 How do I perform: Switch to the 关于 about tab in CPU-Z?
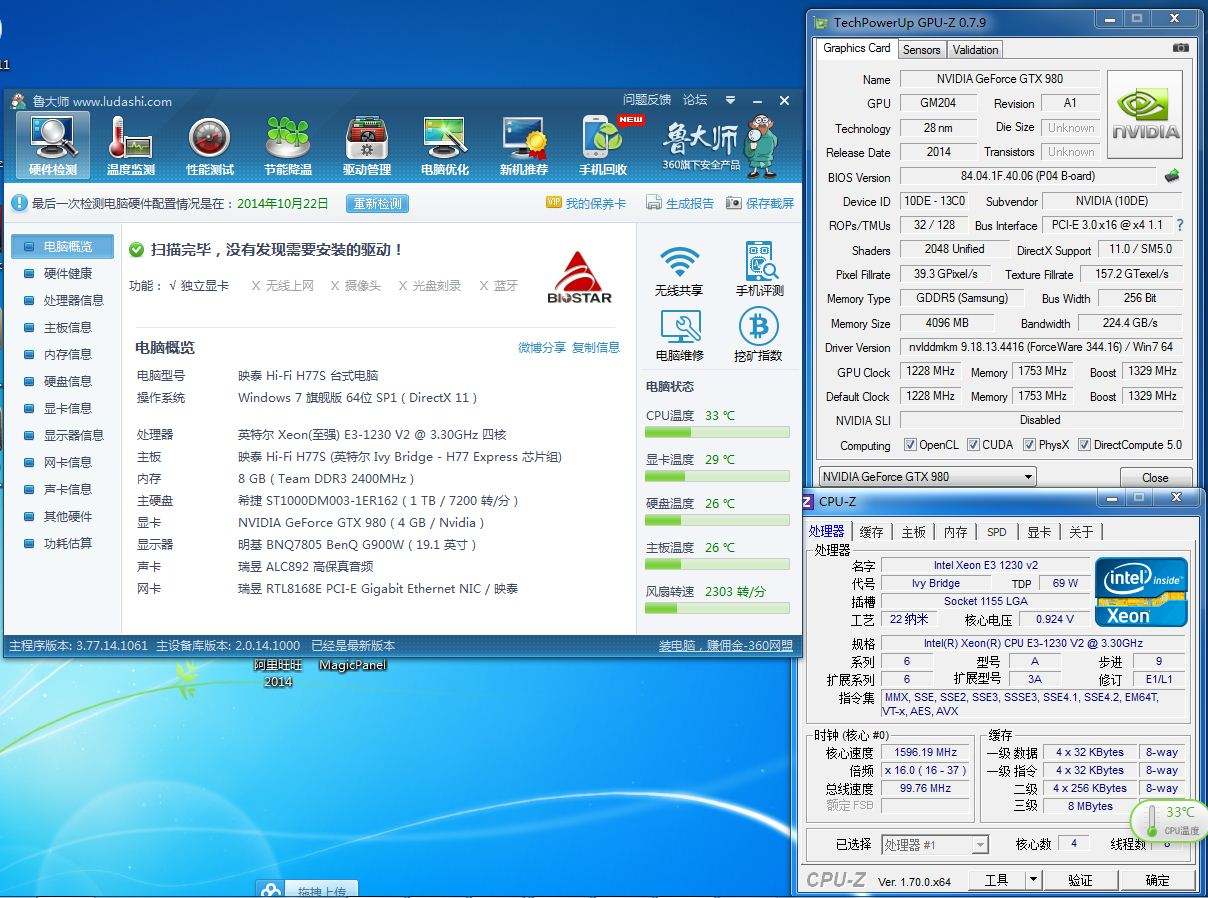1080,532
